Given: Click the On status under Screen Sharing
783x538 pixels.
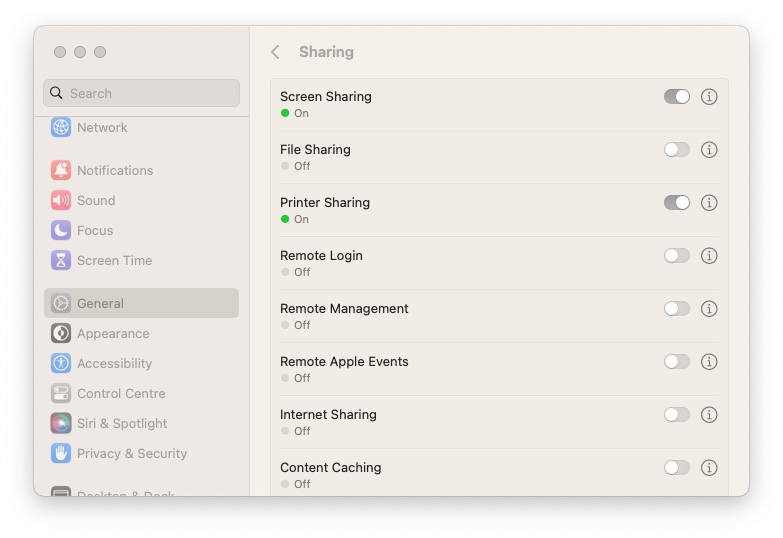Looking at the screenshot, I should coord(301,113).
